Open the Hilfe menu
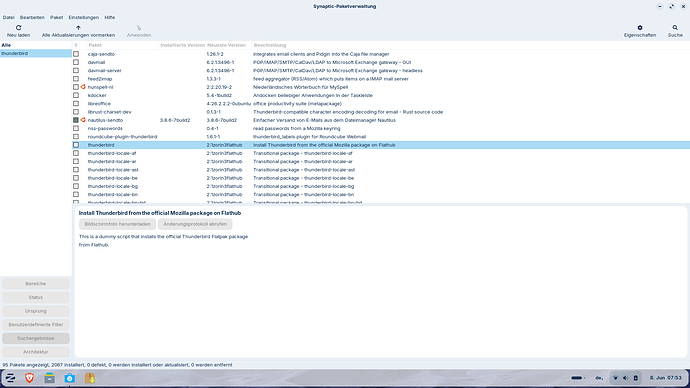This screenshot has width=690, height=388. pyautogui.click(x=110, y=18)
